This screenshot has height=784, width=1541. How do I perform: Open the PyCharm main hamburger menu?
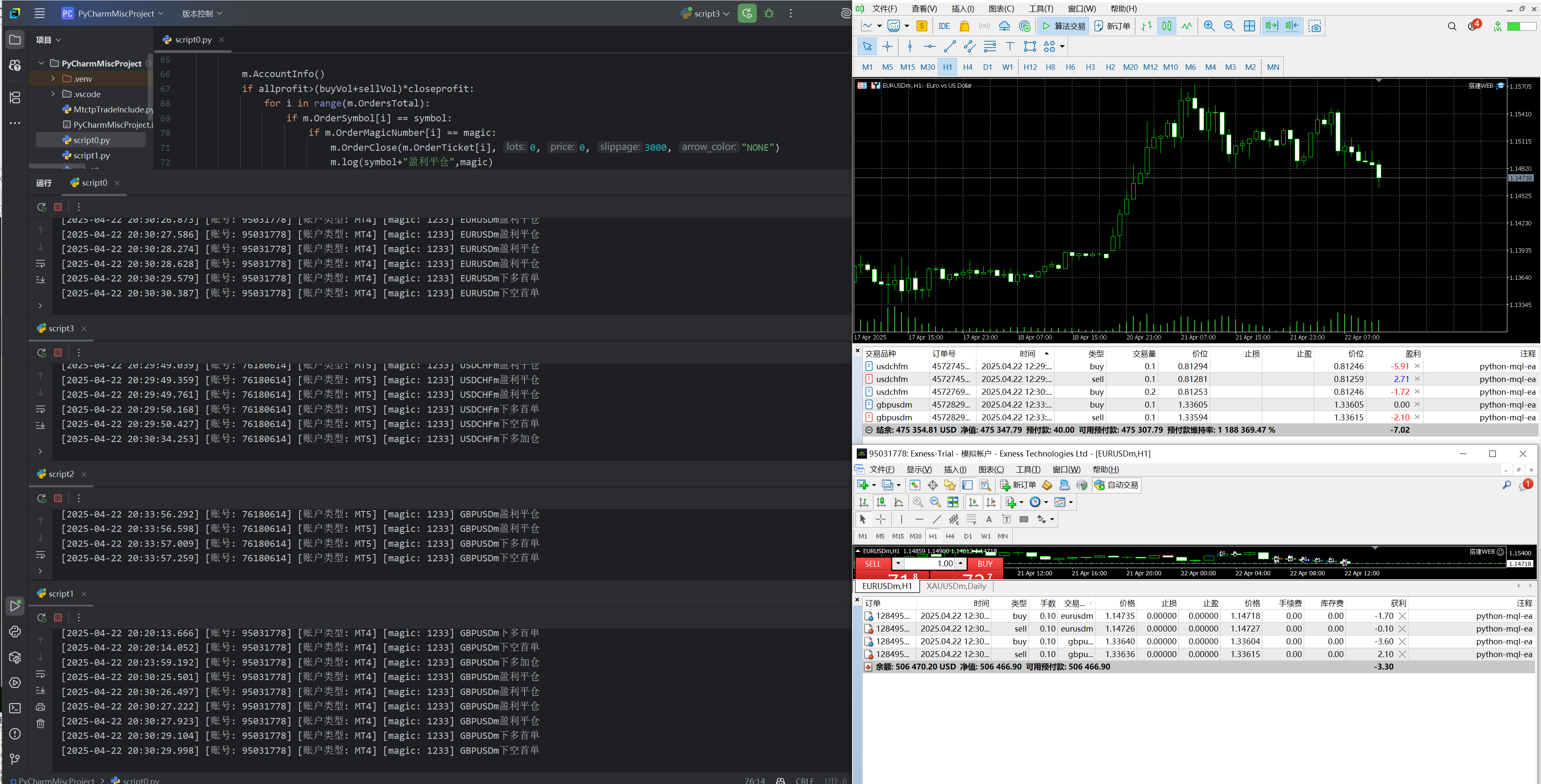[x=40, y=13]
